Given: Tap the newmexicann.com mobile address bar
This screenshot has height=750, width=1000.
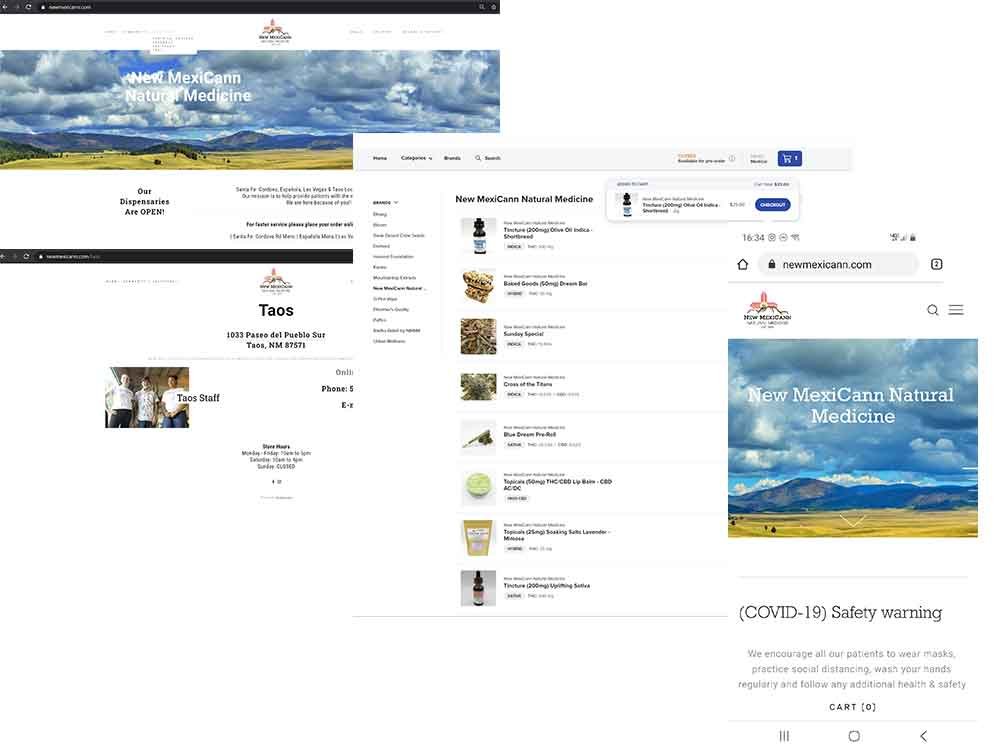Looking at the screenshot, I should click(x=838, y=264).
